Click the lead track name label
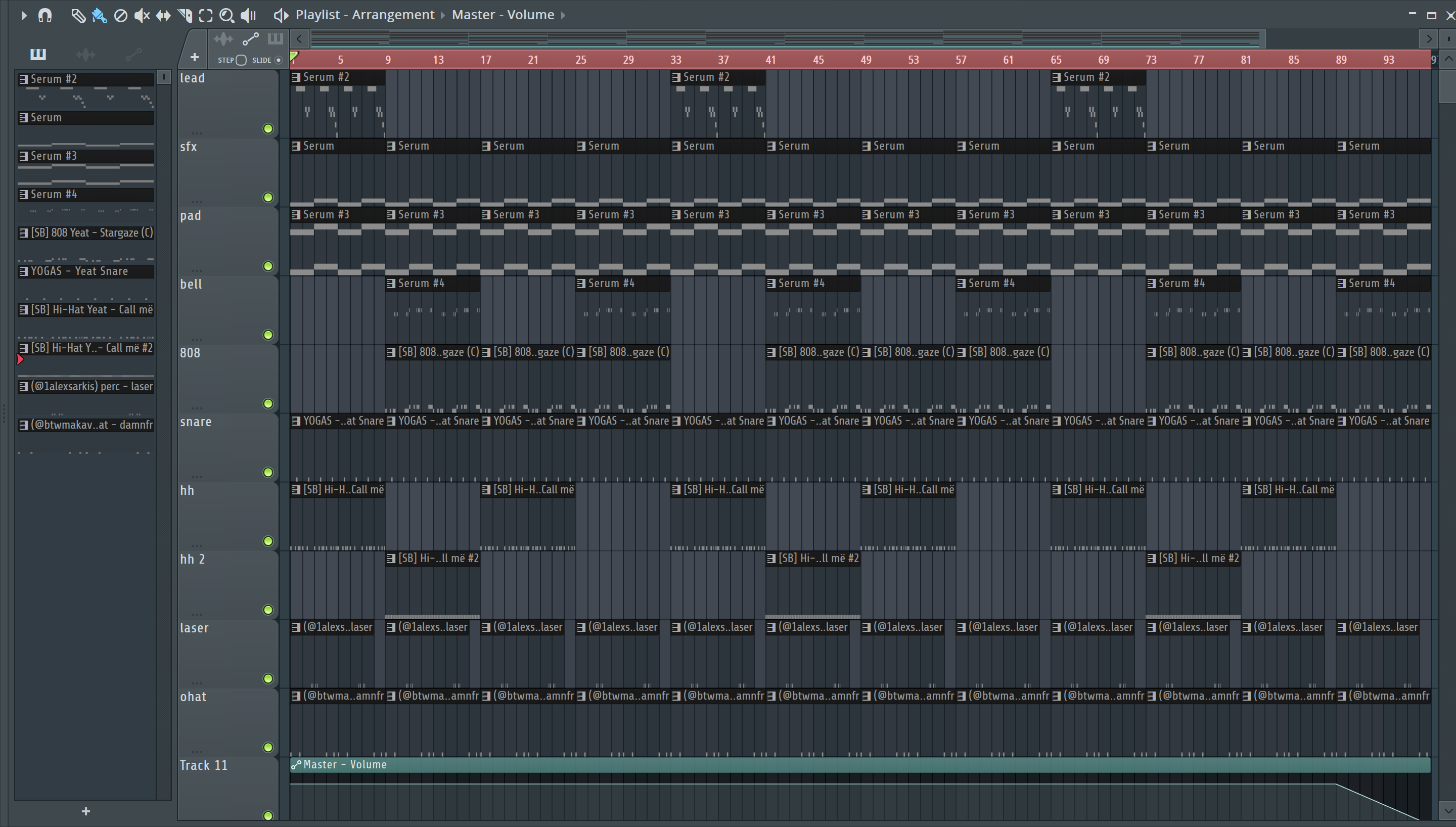The image size is (1456, 827). (192, 78)
